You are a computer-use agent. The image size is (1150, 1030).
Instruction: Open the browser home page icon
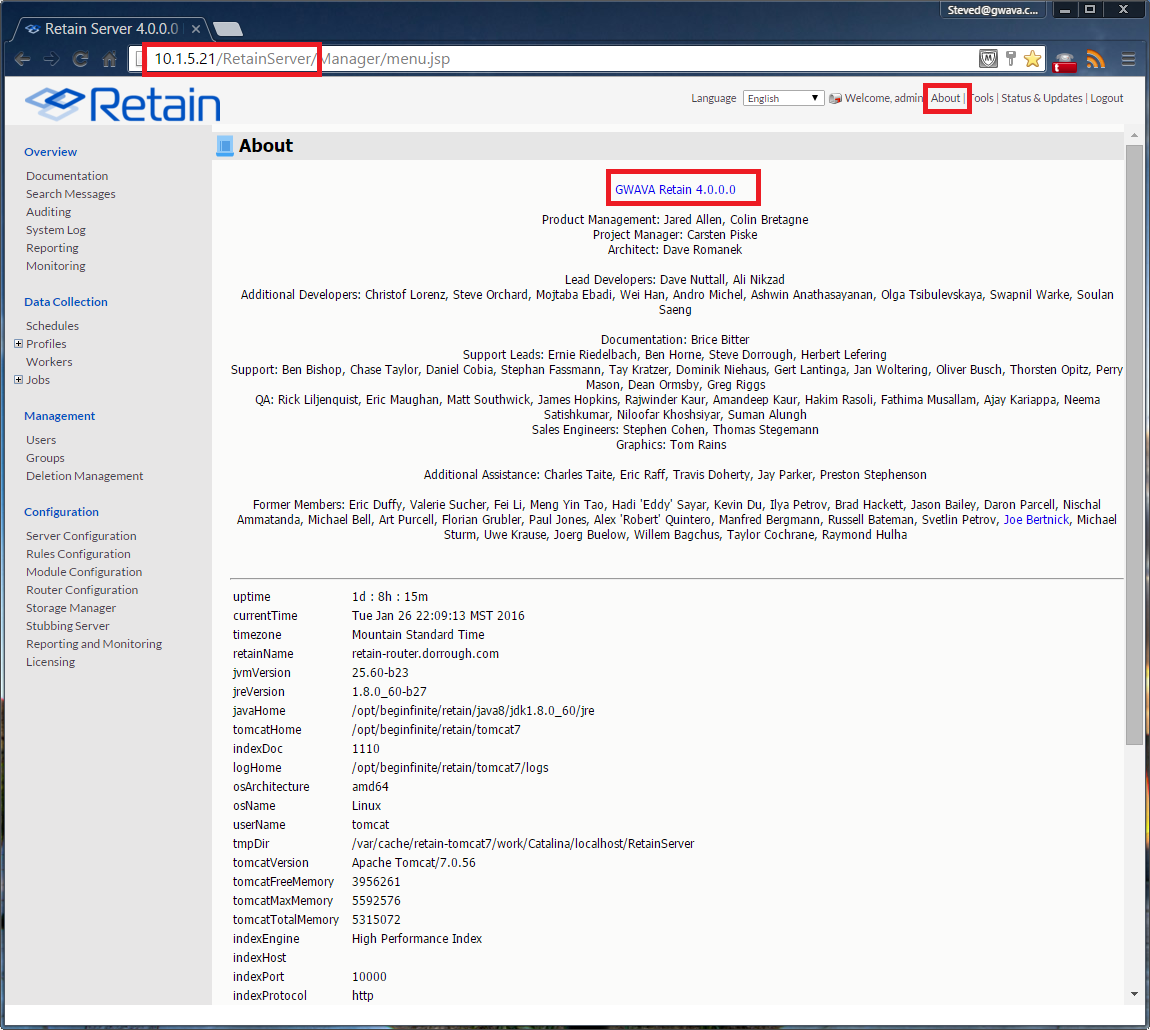pyautogui.click(x=109, y=59)
